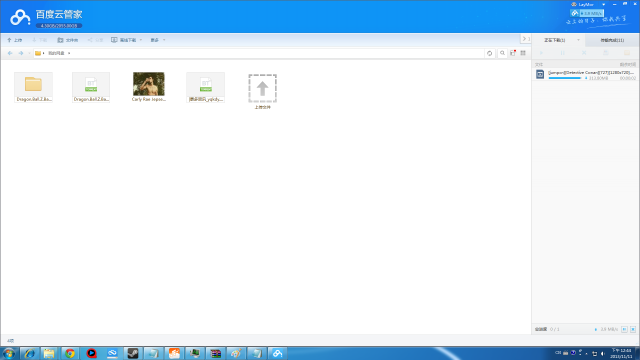Screen dimensions: 640x360
Task: Click the storage usage bar under title
Action: [x=59, y=26]
